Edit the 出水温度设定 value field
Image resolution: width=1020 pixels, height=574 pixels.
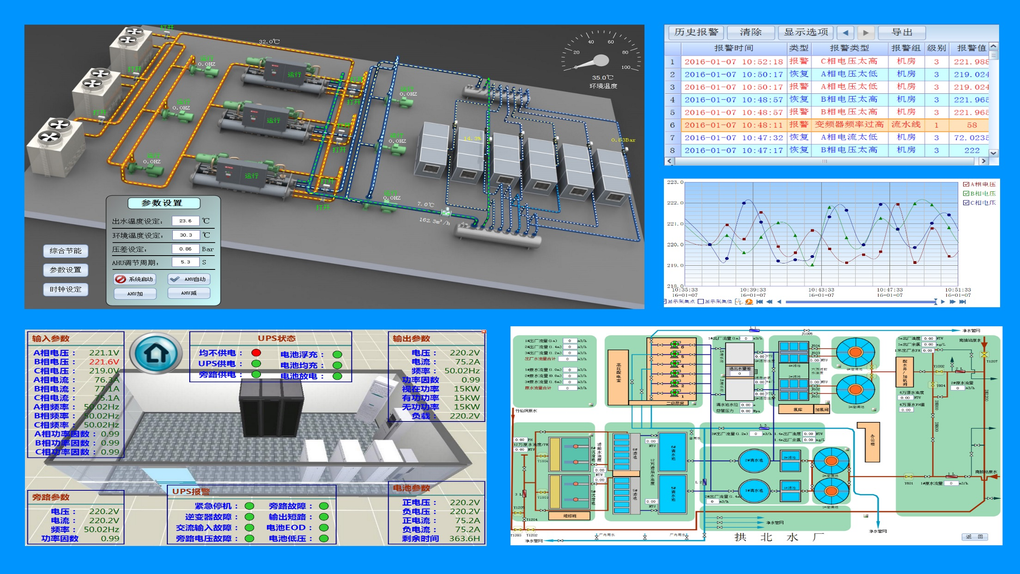(185, 221)
